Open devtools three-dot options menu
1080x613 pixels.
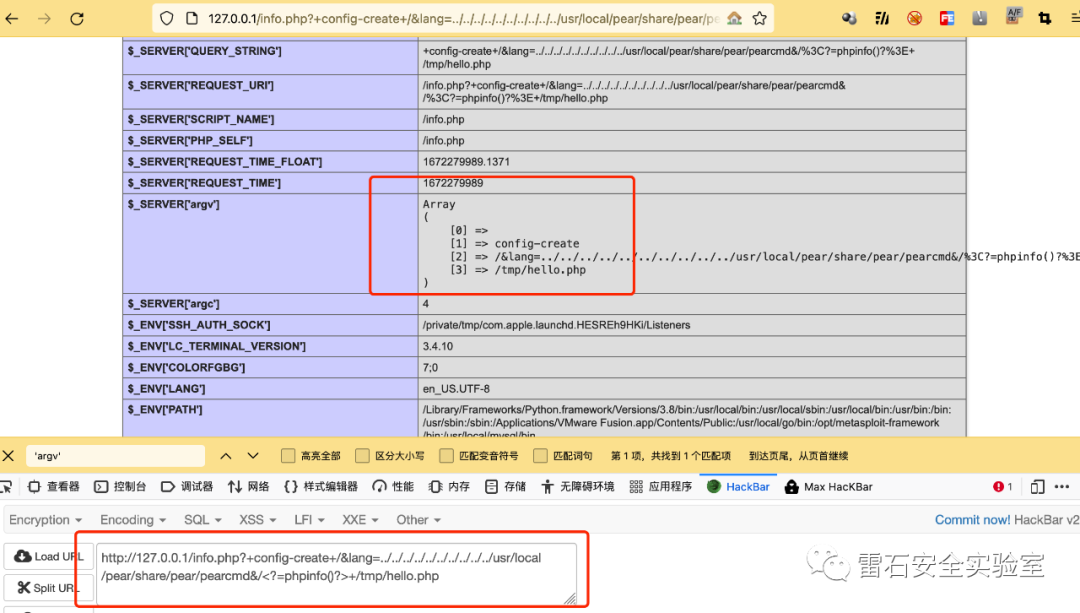[x=1062, y=487]
